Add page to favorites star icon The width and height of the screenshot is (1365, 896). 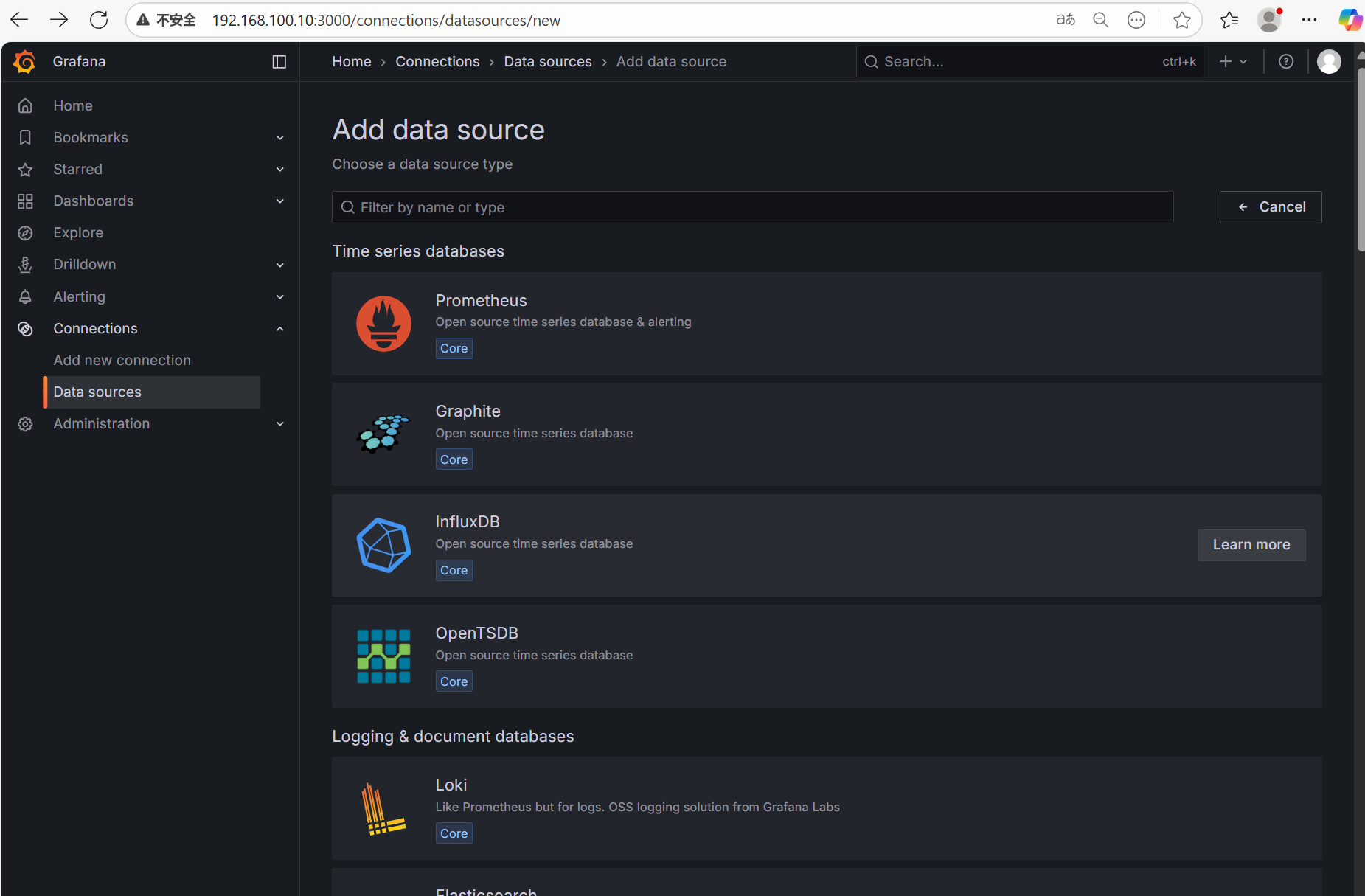(1182, 20)
